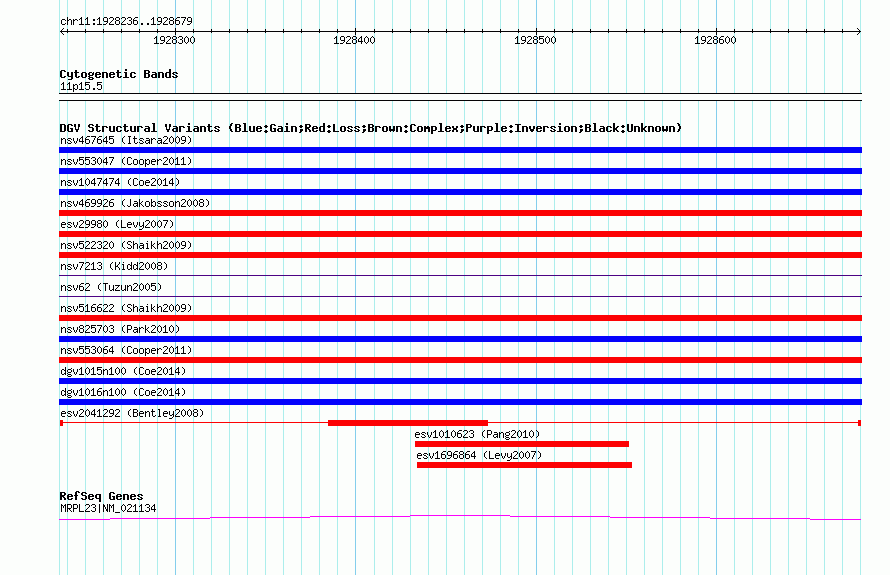Screen dimensions: 890x575
Task: Open the nsv516622 (Shaikh2009) variant label
Action: [126, 308]
